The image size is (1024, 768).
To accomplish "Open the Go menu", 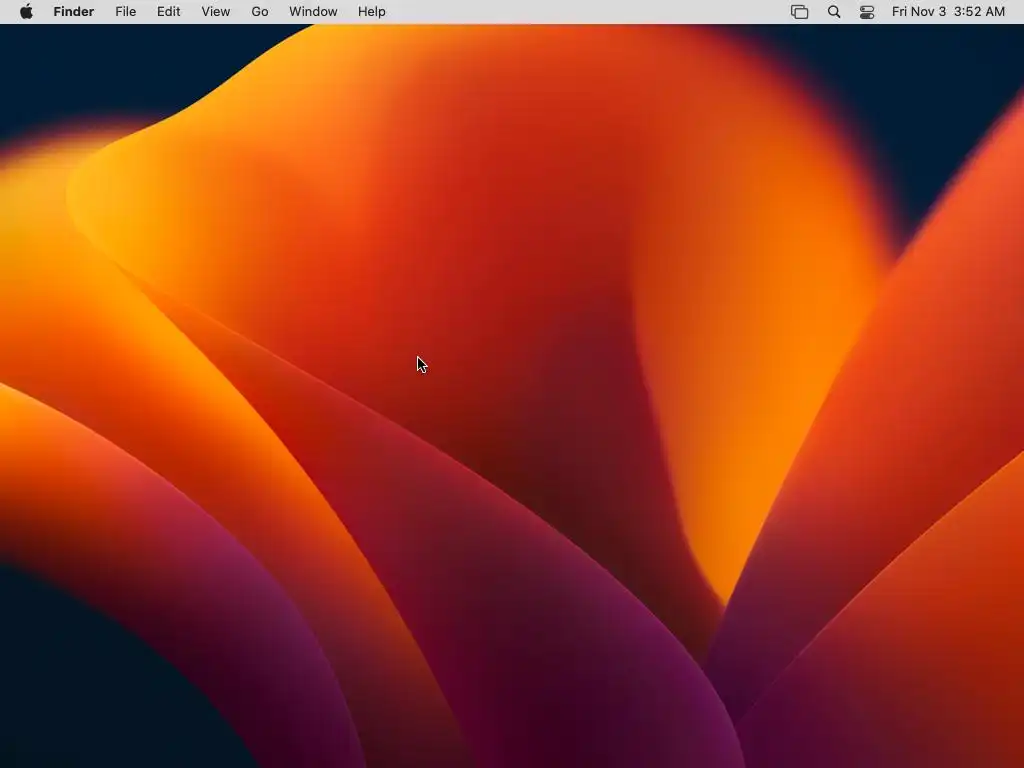I will coord(260,12).
